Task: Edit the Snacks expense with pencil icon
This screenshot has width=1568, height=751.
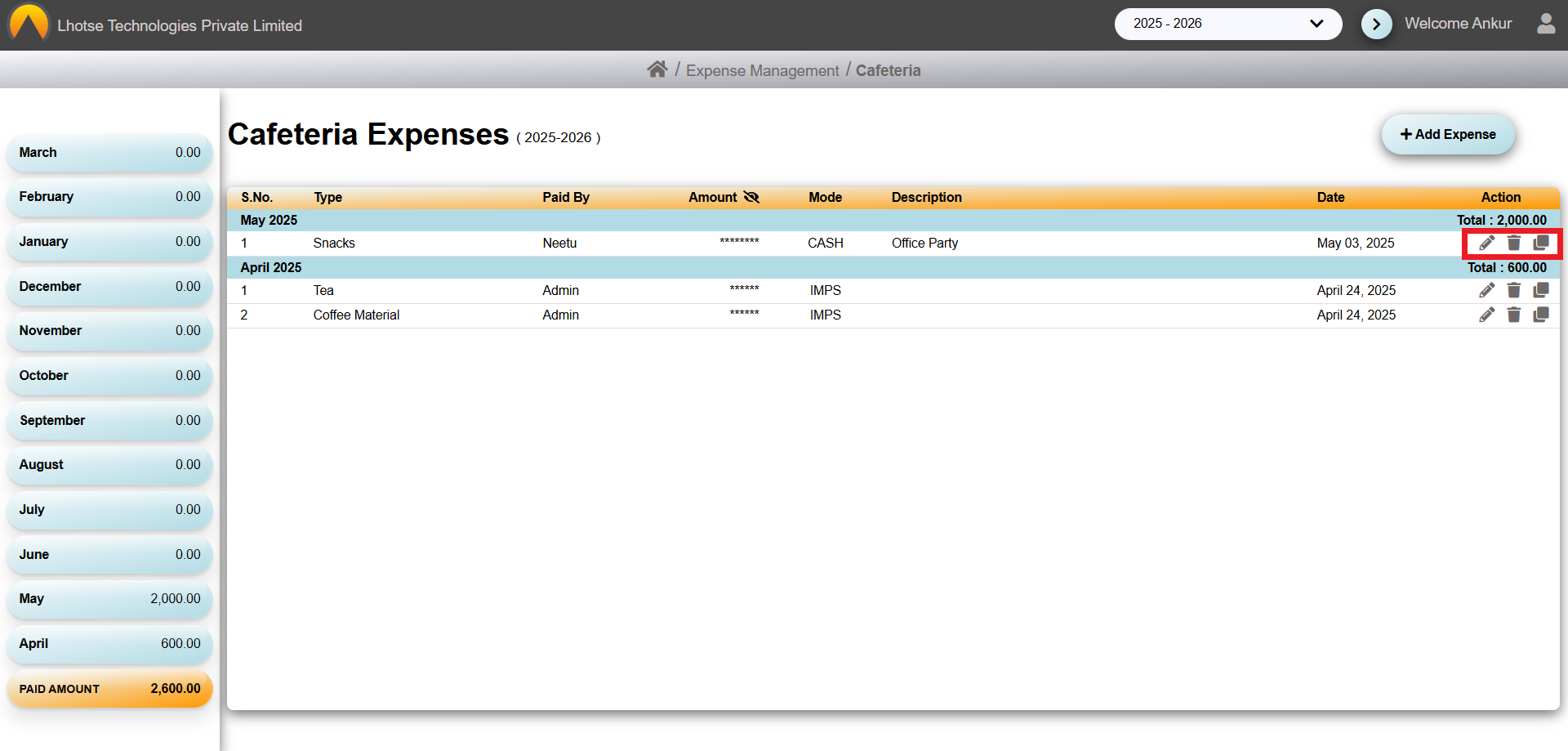Action: click(x=1487, y=243)
